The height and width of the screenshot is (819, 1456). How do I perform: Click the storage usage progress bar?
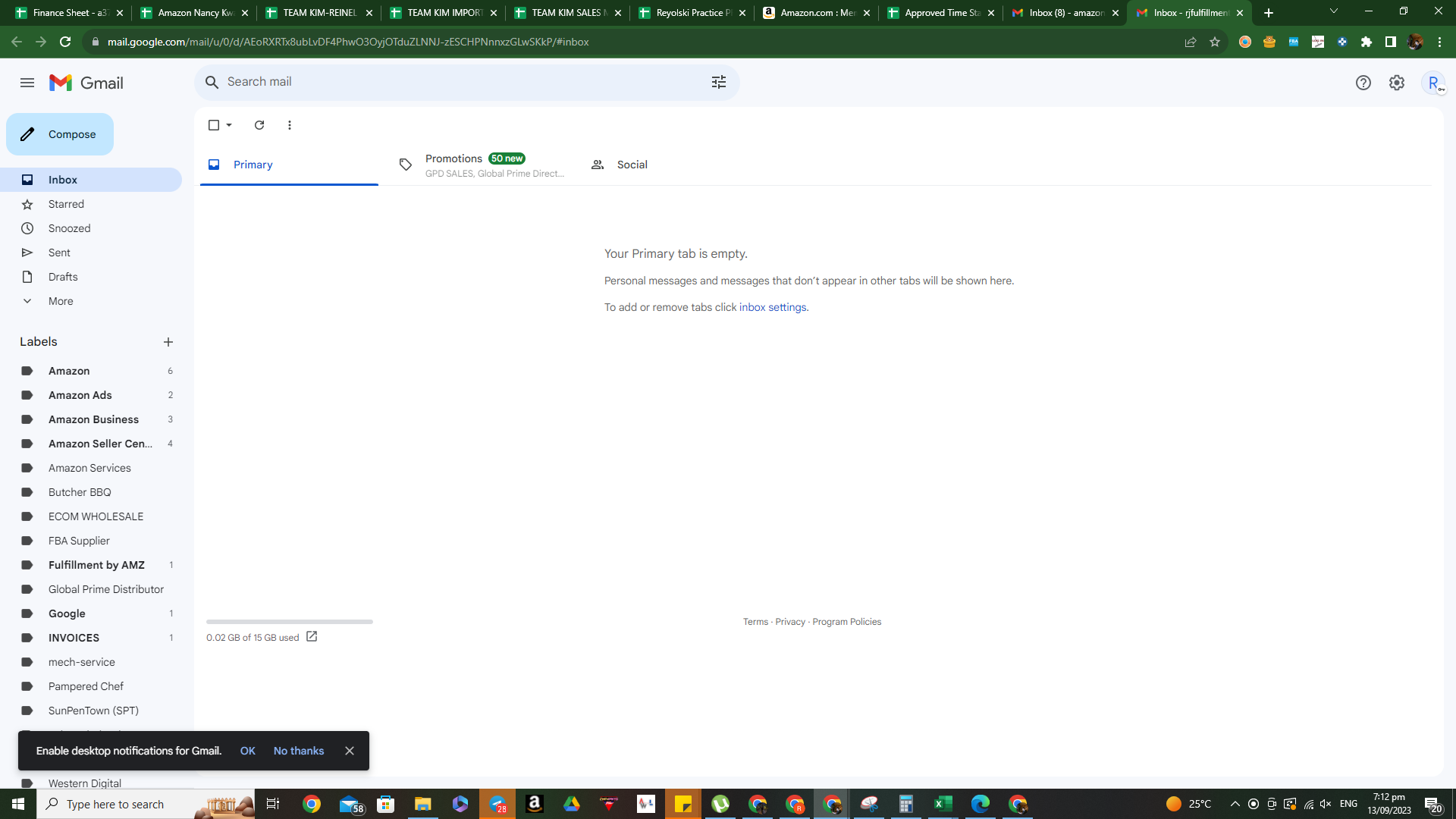290,622
